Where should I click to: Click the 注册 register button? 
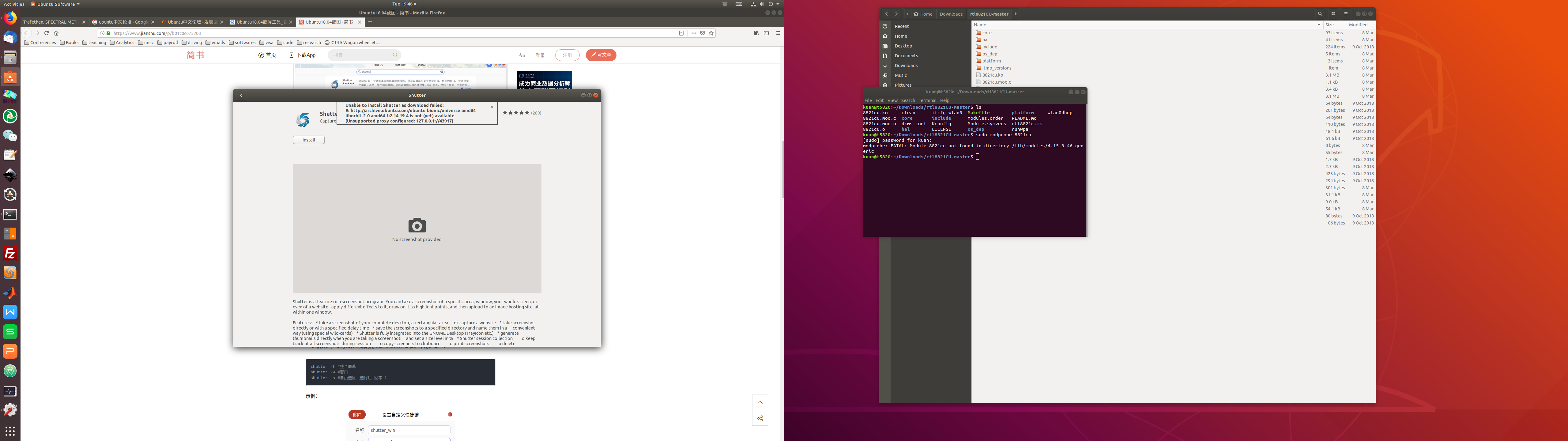(x=567, y=55)
